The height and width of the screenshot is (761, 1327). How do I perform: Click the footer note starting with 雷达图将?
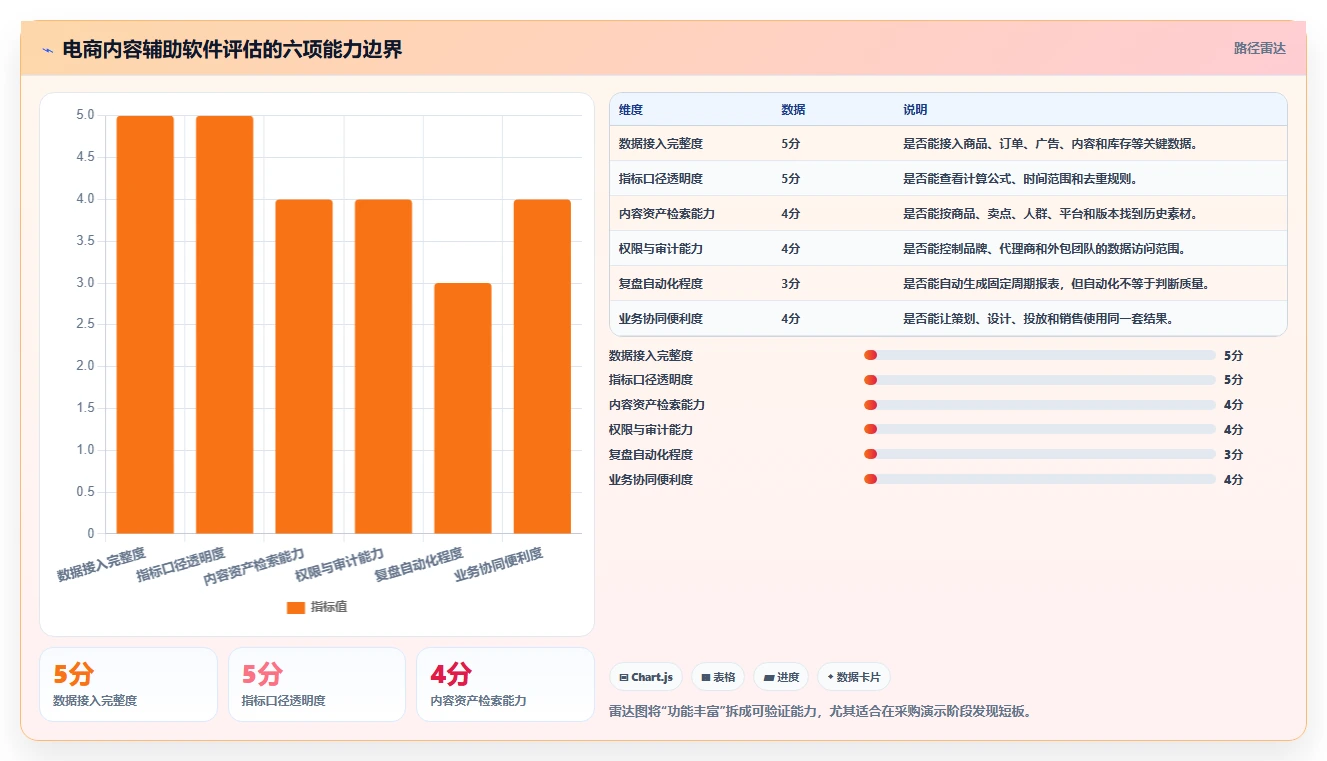point(820,712)
